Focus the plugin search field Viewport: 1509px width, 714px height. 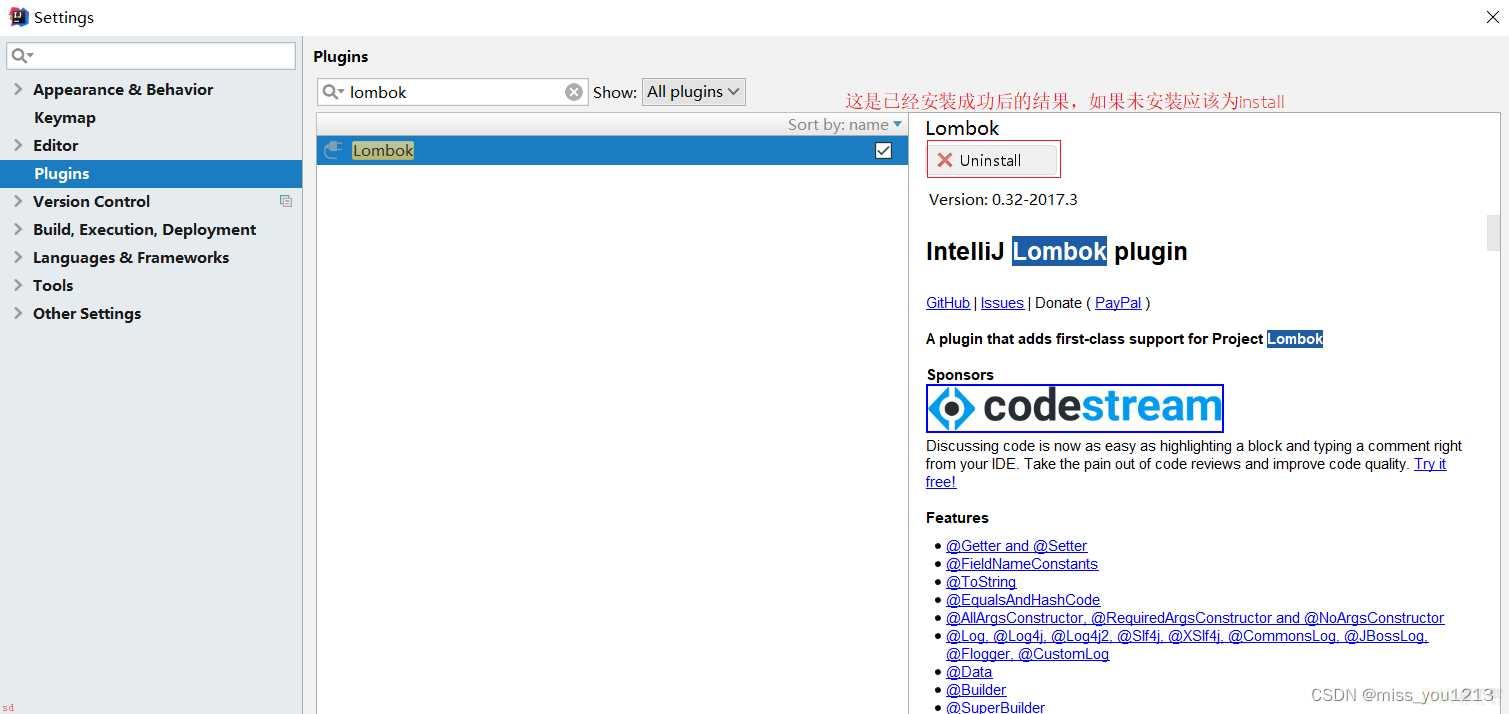pos(453,92)
